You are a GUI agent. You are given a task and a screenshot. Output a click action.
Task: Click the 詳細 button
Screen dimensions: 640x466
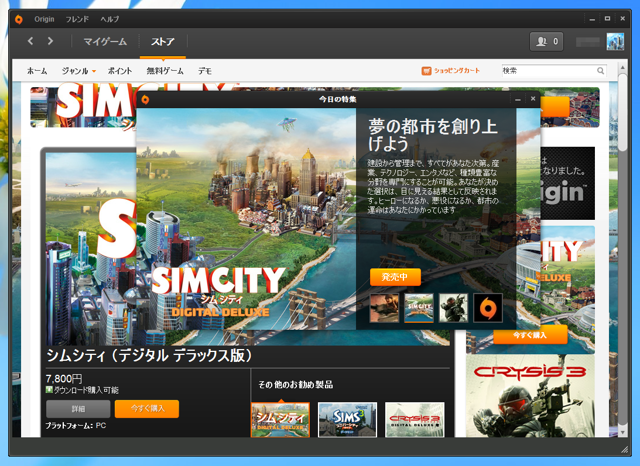[78, 409]
